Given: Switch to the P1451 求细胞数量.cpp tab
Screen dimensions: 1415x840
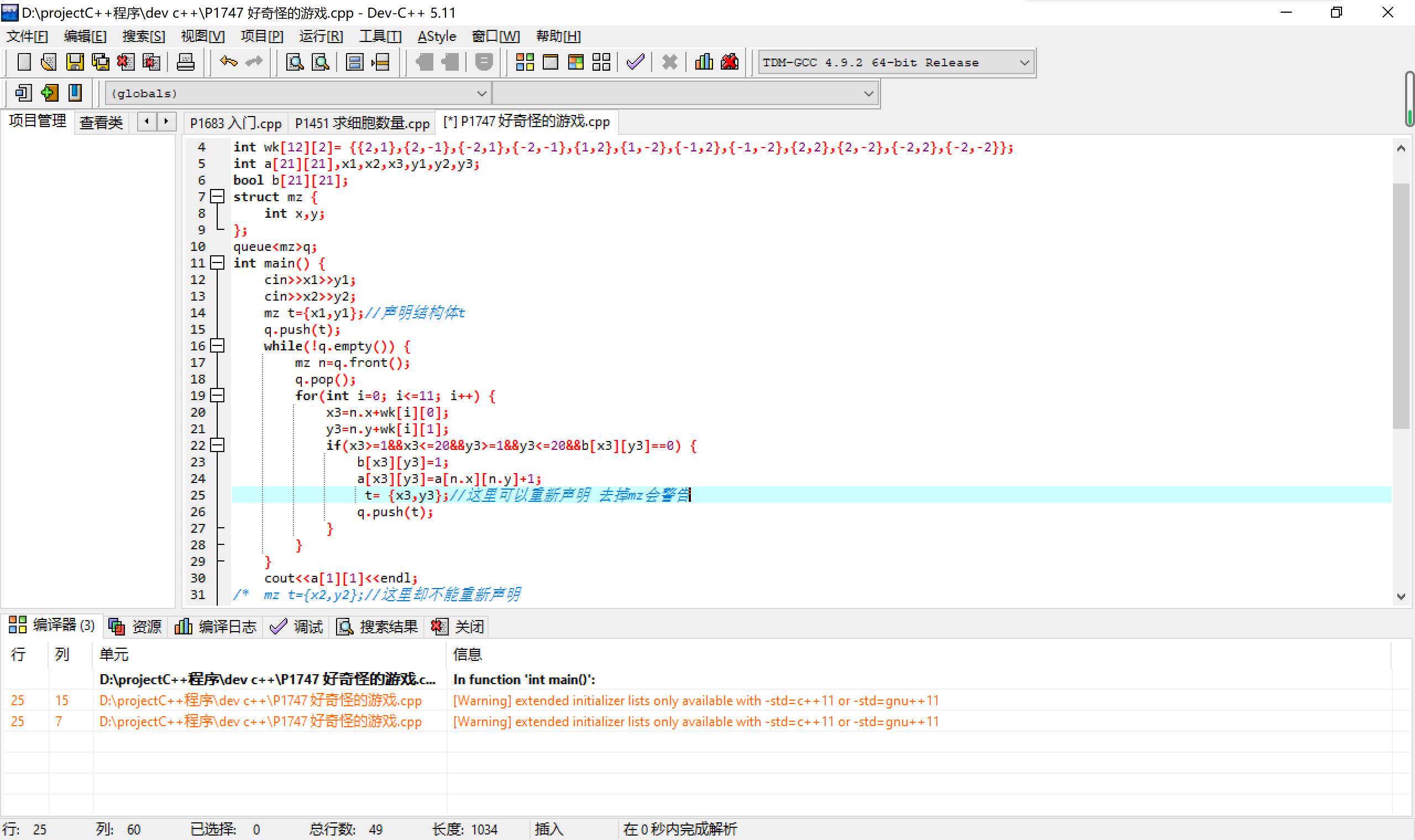Looking at the screenshot, I should 362,123.
